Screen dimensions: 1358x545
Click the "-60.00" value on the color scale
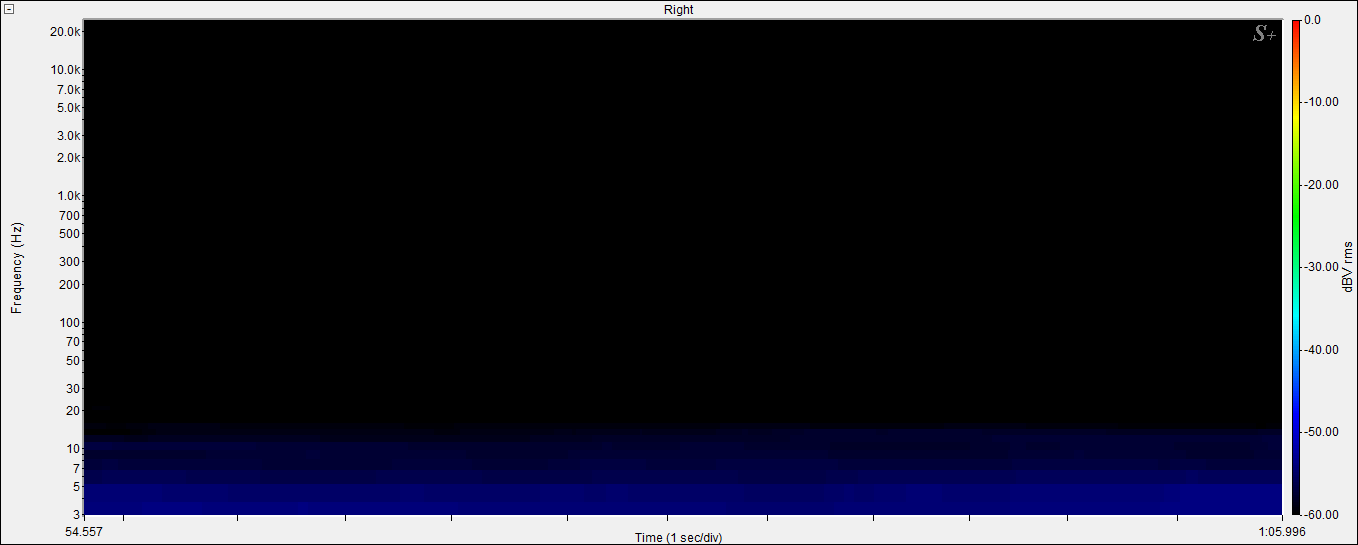[1321, 514]
